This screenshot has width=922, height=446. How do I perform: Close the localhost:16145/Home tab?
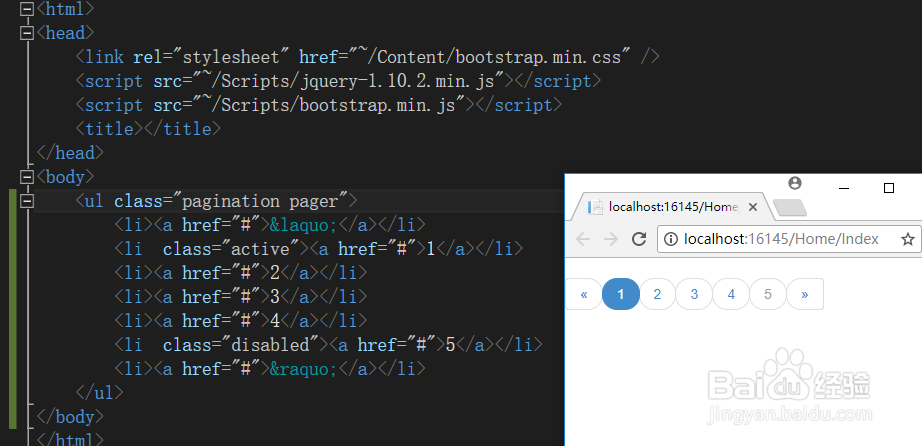(x=753, y=207)
